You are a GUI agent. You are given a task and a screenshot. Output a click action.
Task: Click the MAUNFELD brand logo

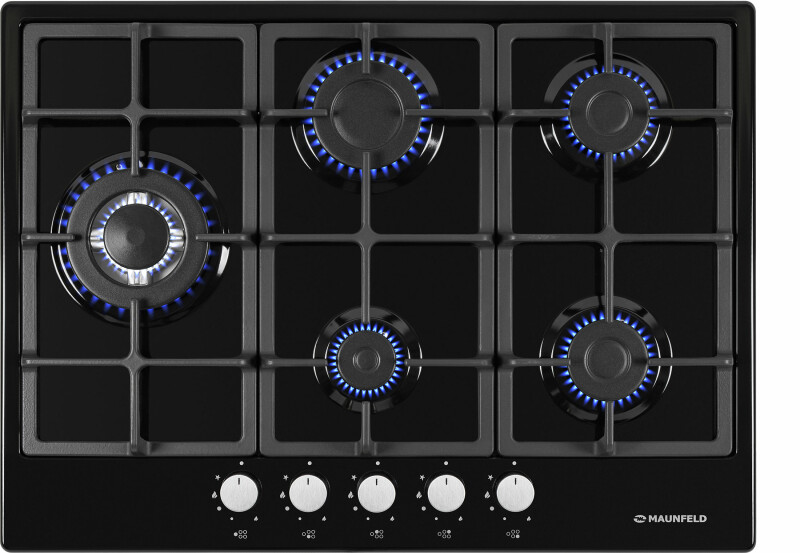pyautogui.click(x=670, y=519)
